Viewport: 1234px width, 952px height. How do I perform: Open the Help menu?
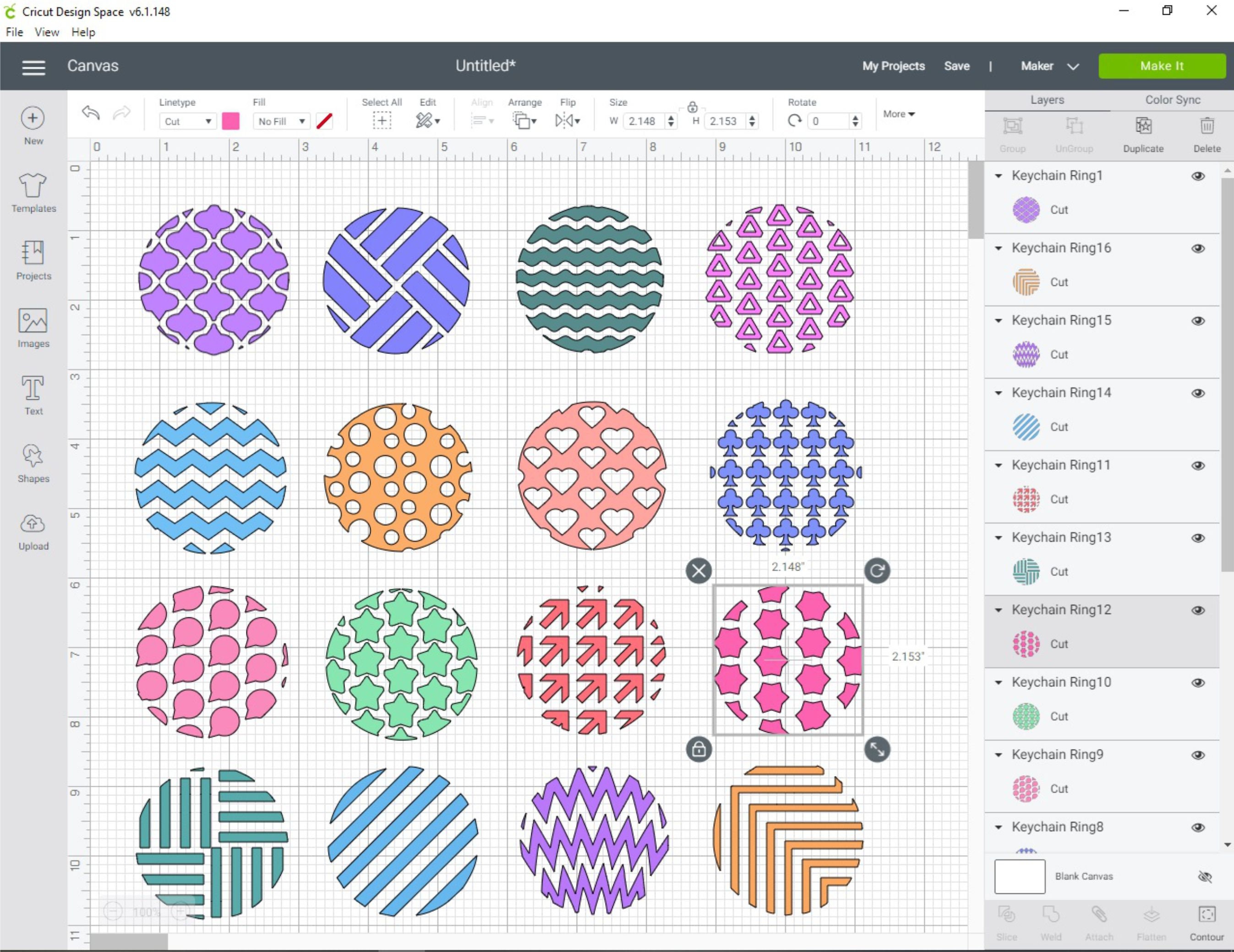tap(83, 32)
